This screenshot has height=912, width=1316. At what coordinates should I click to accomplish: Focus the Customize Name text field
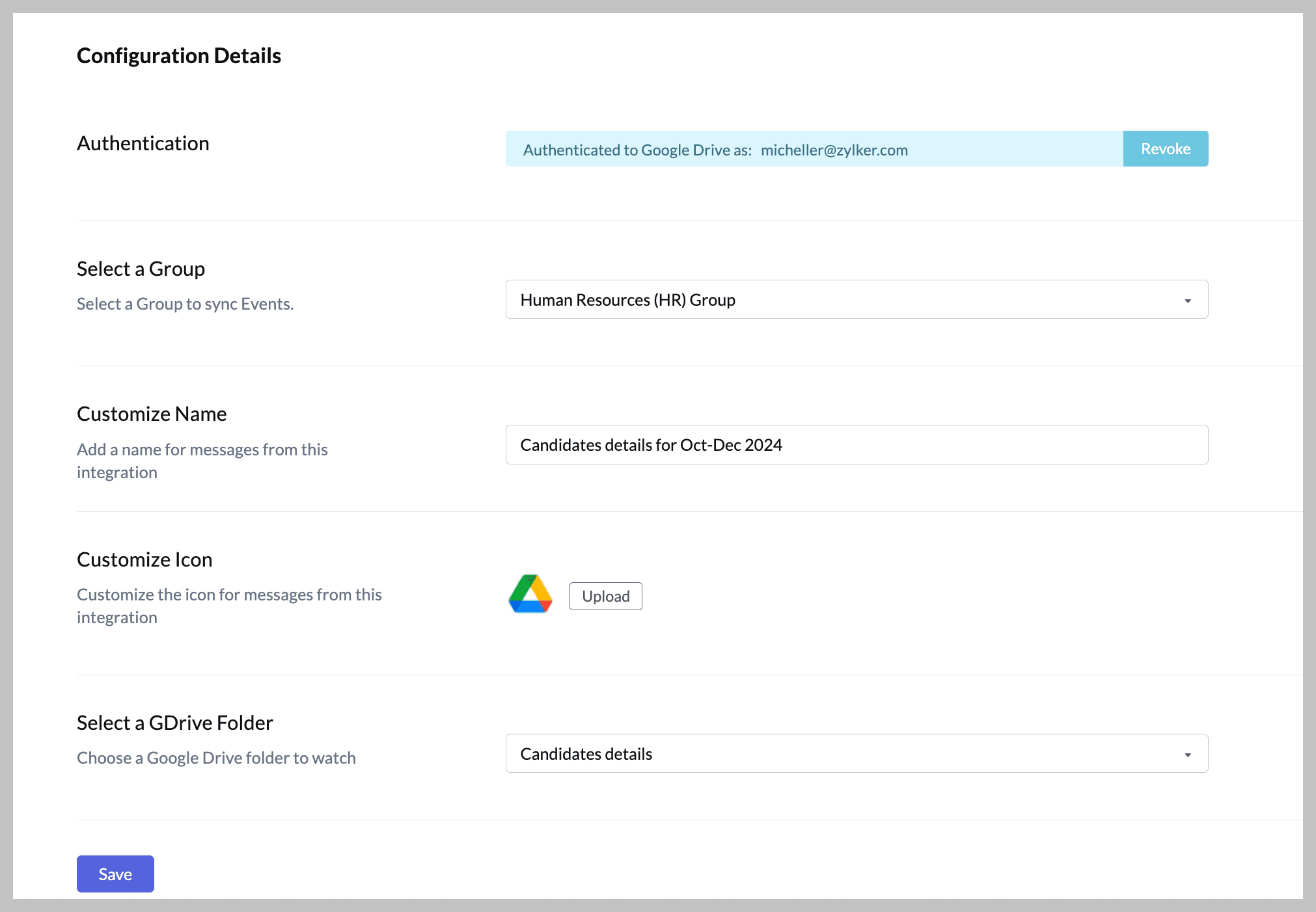pyautogui.click(x=856, y=445)
